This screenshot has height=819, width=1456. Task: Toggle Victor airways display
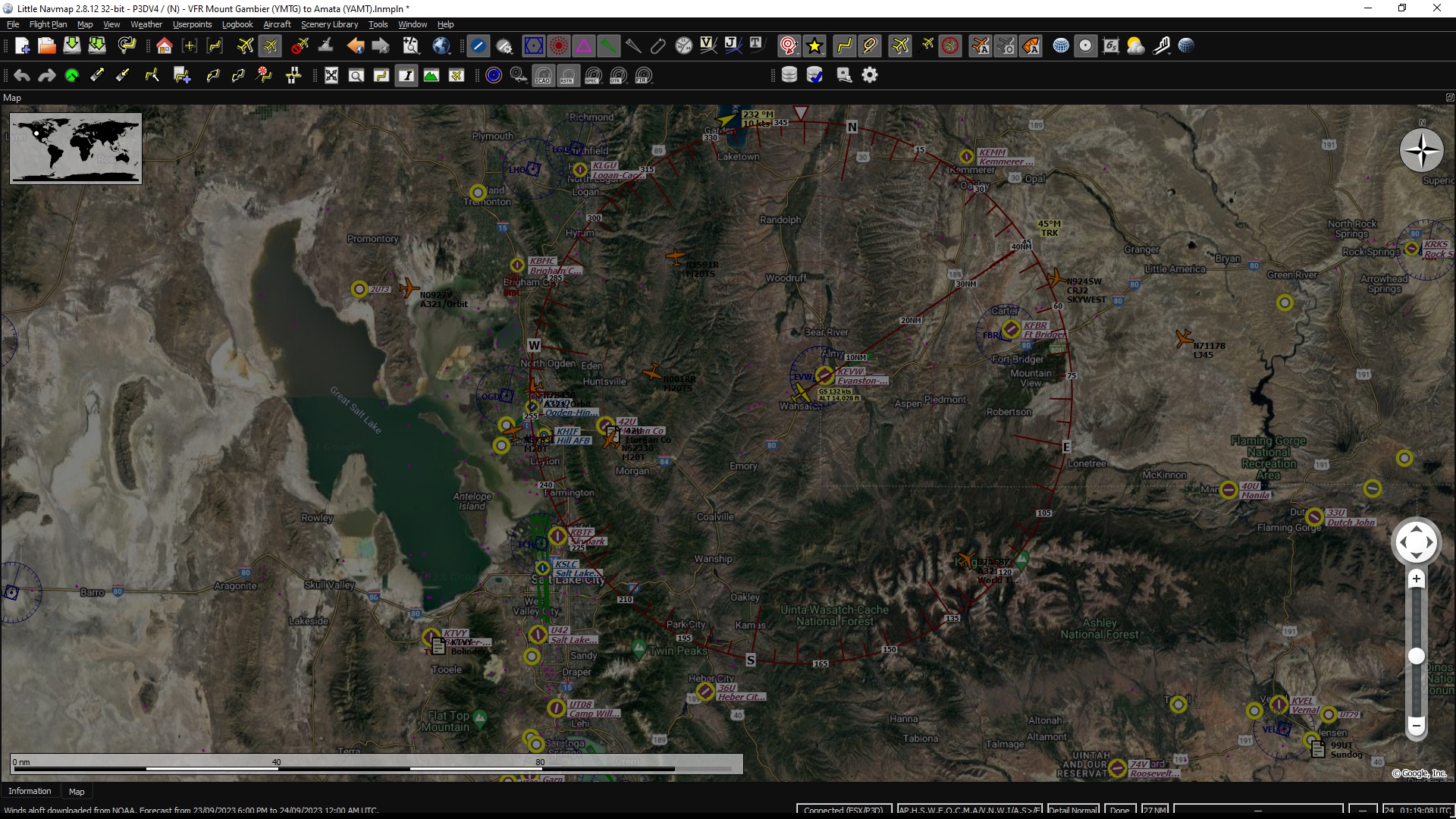(x=708, y=45)
